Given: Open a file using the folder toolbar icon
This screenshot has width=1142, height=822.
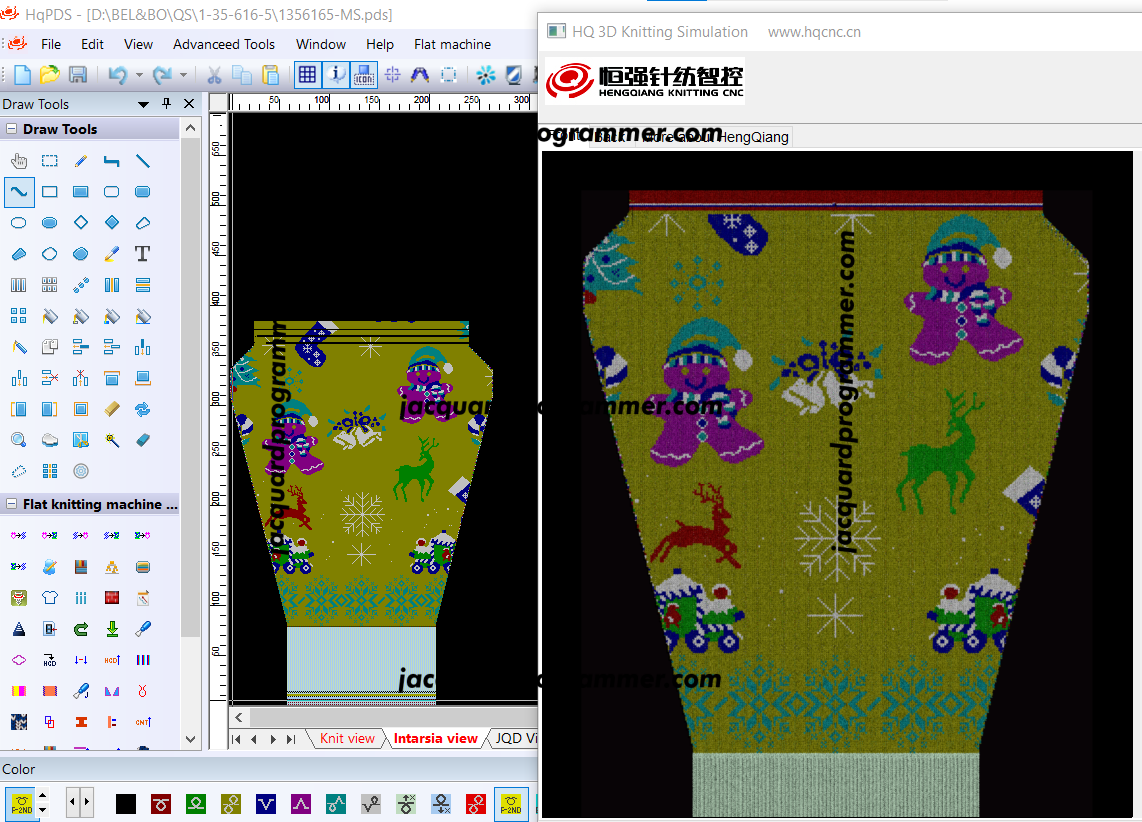Looking at the screenshot, I should tap(50, 74).
